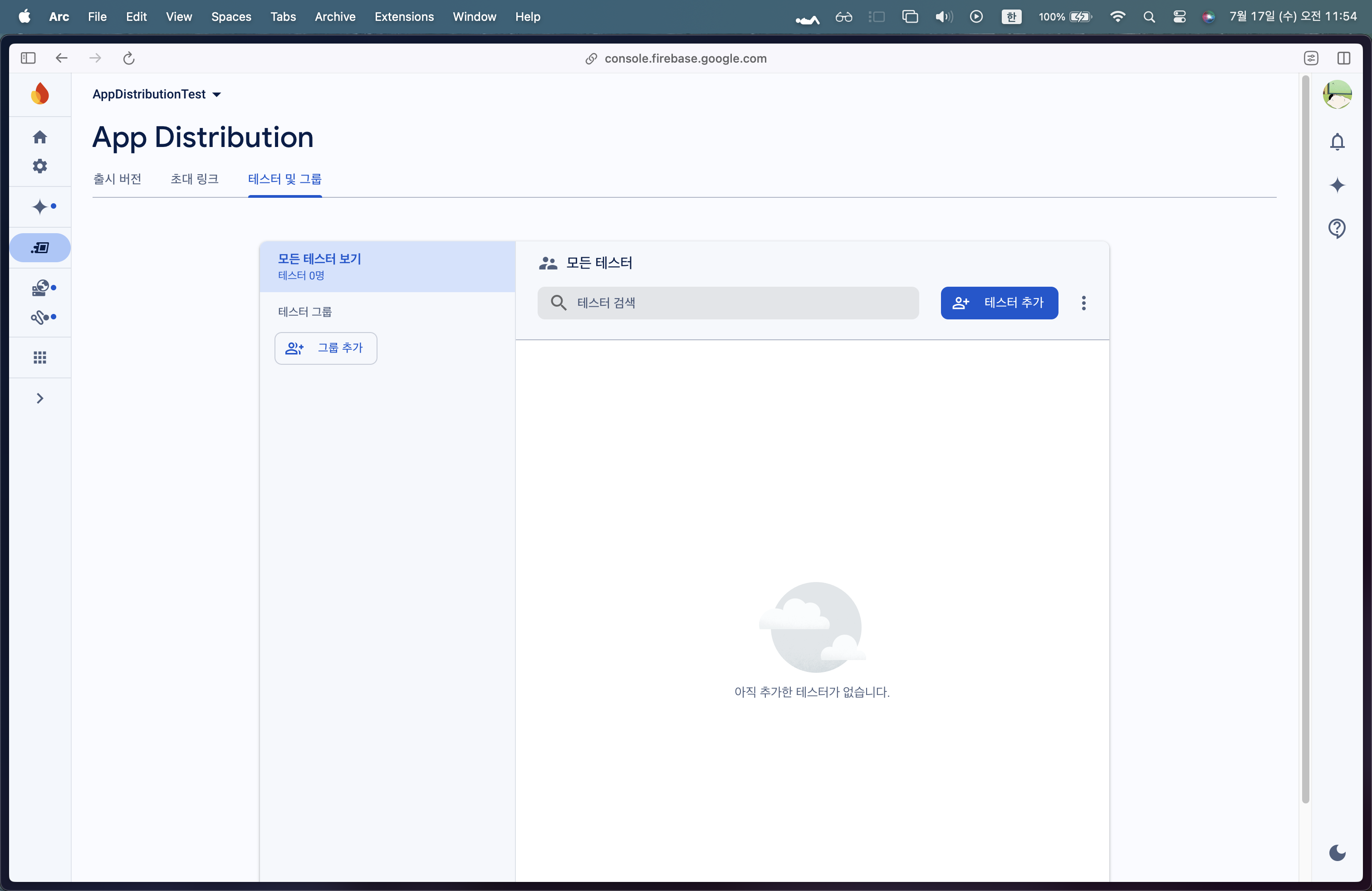
Task: Open the Help menu
Action: [x=528, y=17]
